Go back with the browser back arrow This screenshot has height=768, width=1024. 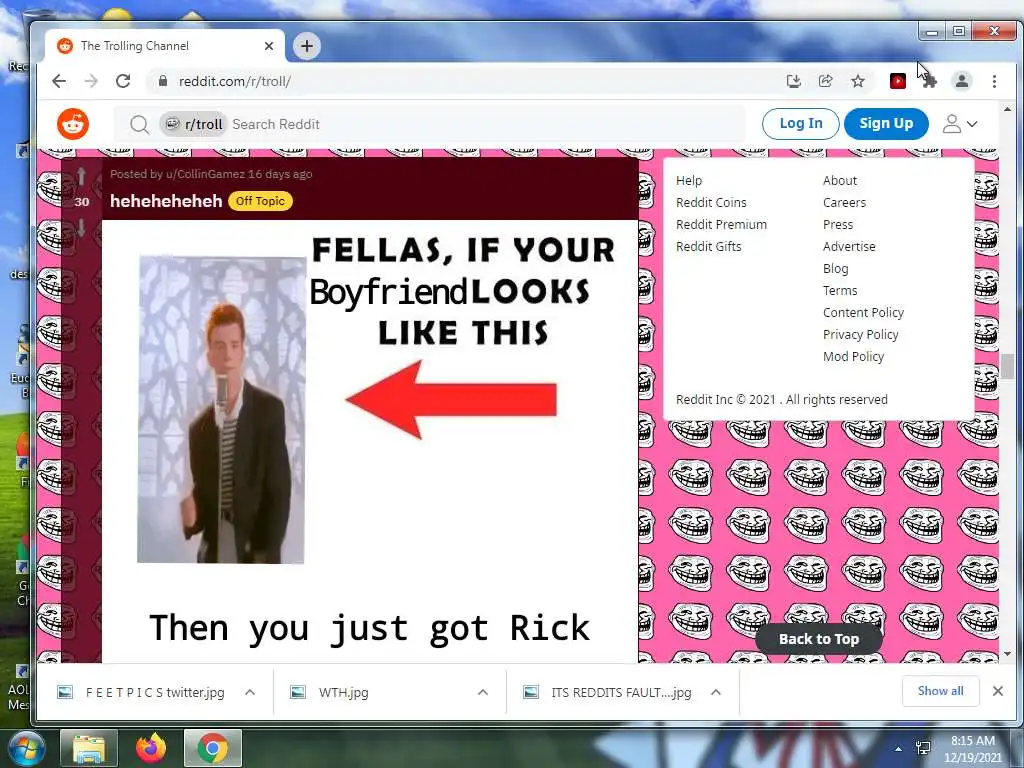click(x=59, y=81)
